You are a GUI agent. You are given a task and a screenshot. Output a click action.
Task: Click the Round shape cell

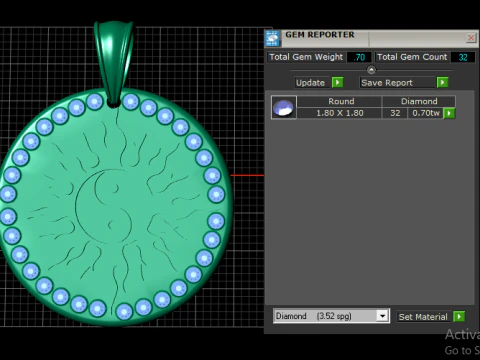339,101
